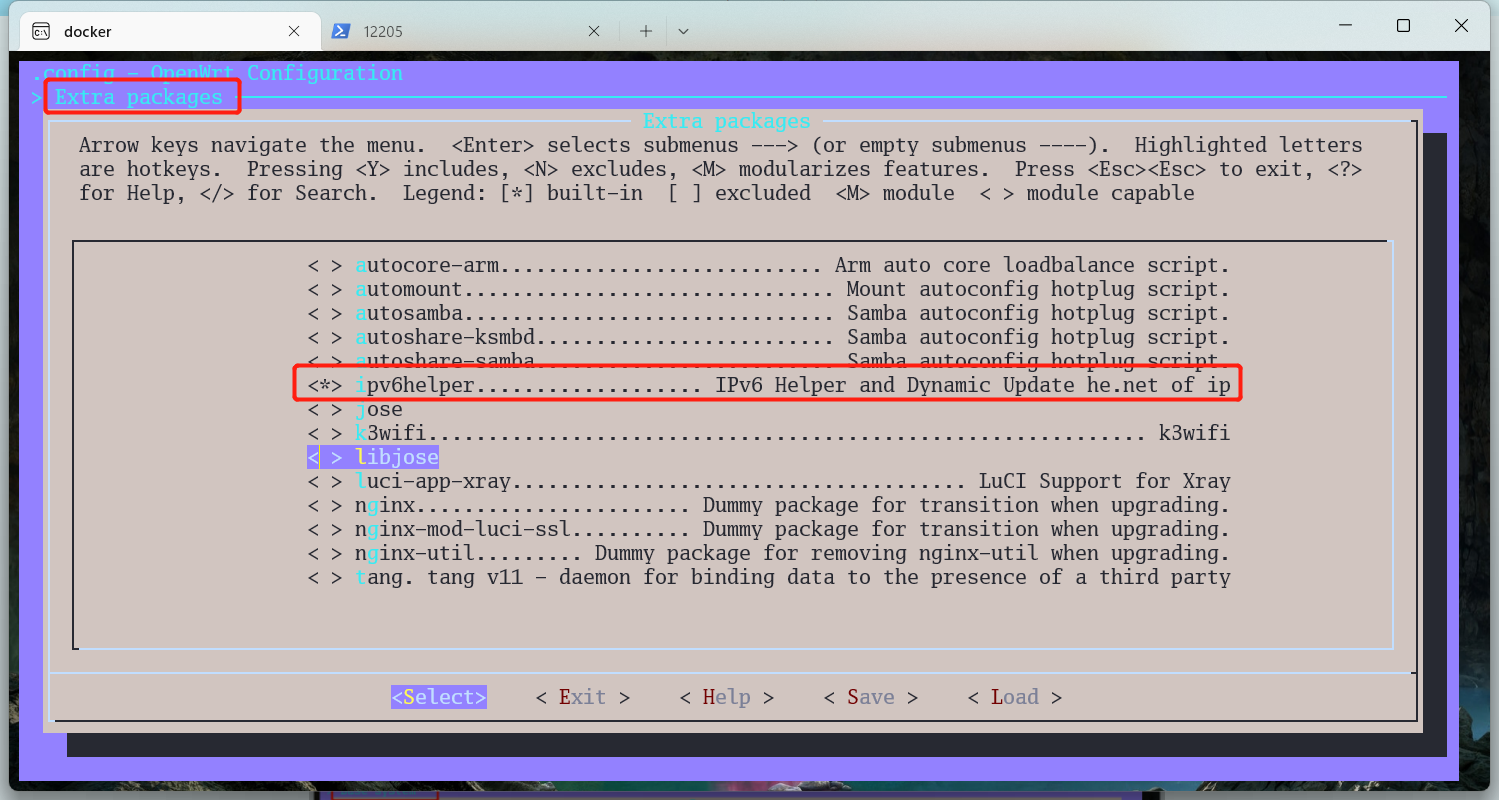This screenshot has height=800, width=1499.
Task: Click the PowerShell icon on 12205 tab
Action: 341,31
